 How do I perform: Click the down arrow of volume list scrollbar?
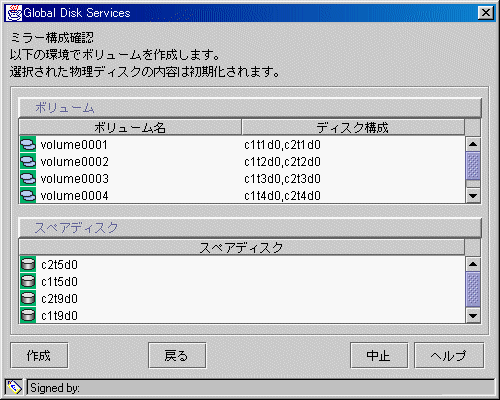tap(473, 196)
